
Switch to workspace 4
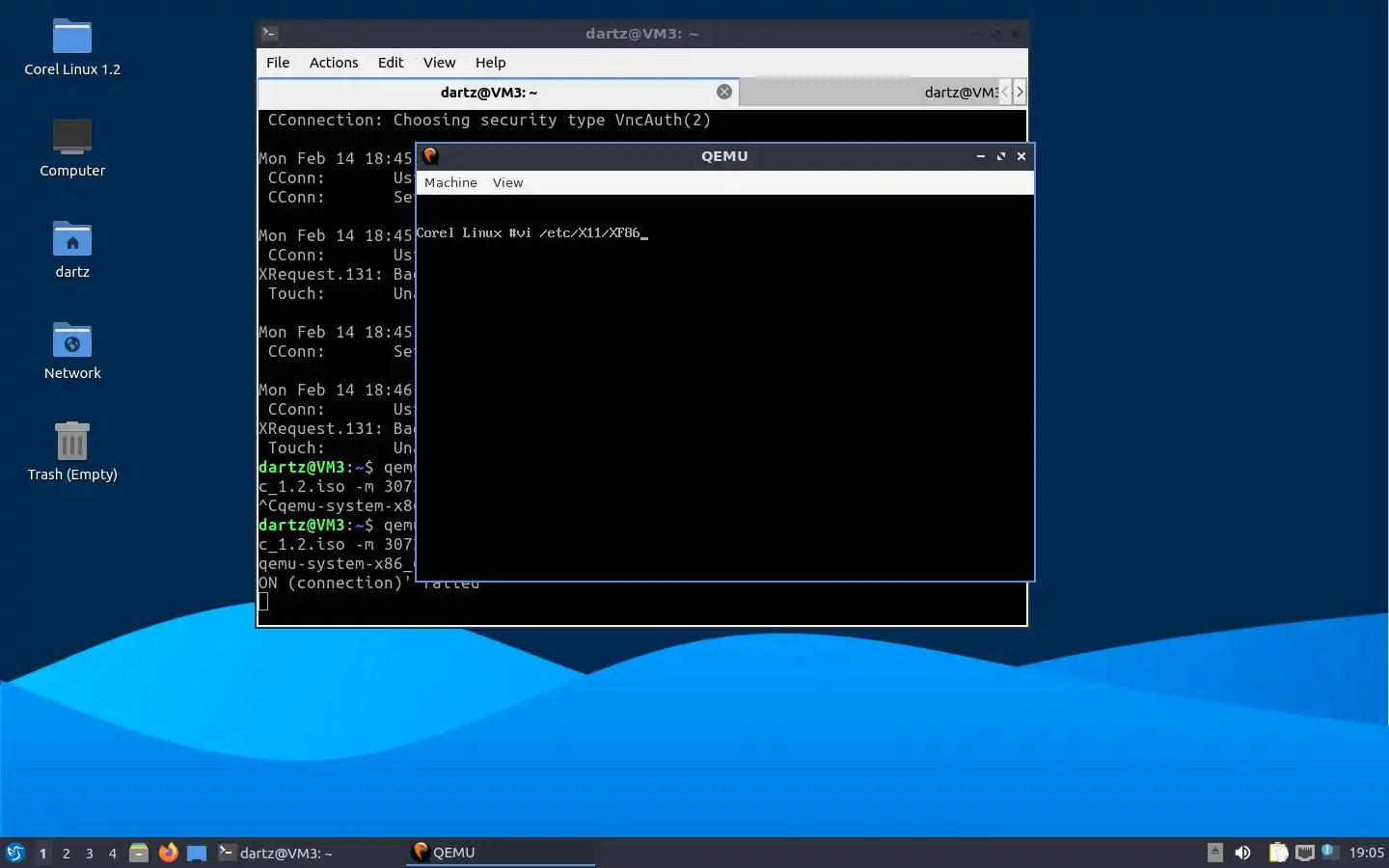click(112, 854)
